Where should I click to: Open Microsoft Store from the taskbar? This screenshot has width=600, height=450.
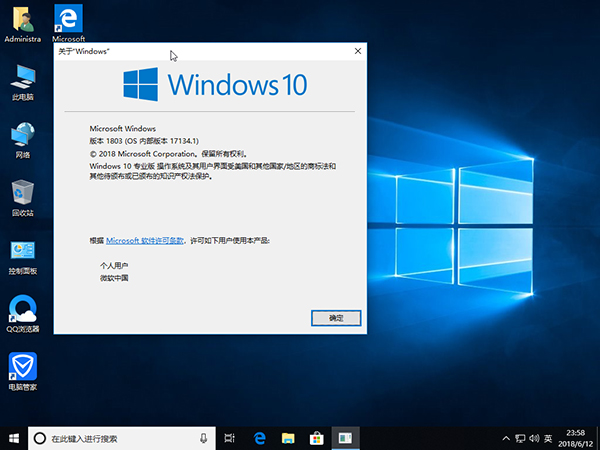[317, 438]
